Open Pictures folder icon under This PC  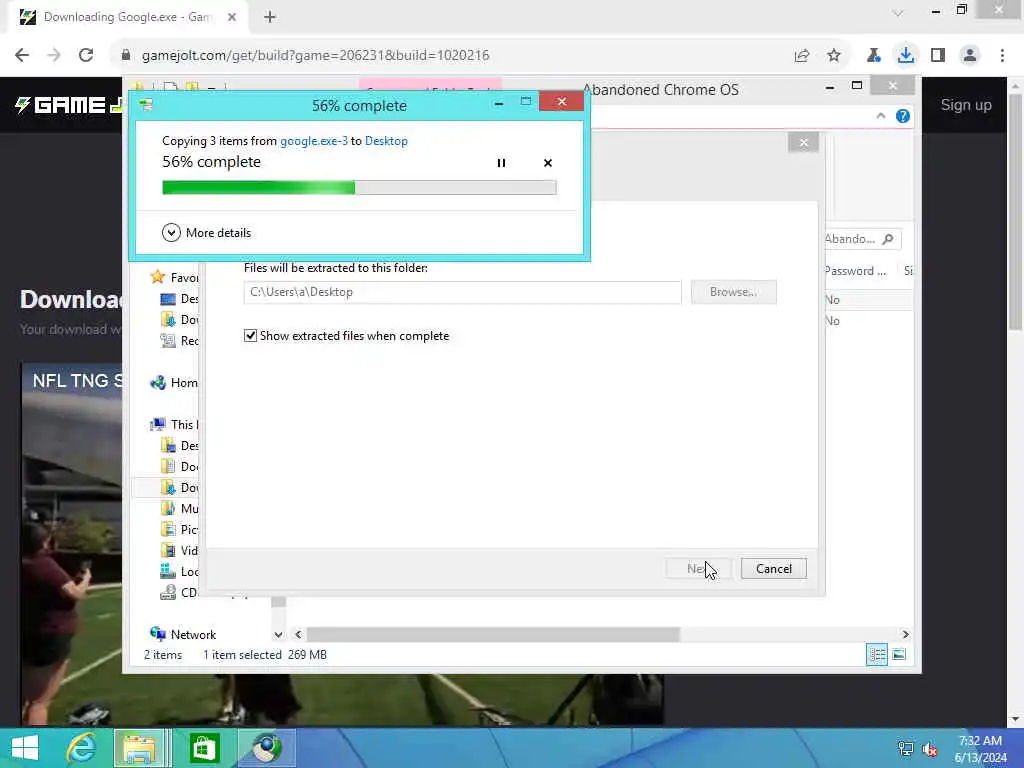(168, 529)
